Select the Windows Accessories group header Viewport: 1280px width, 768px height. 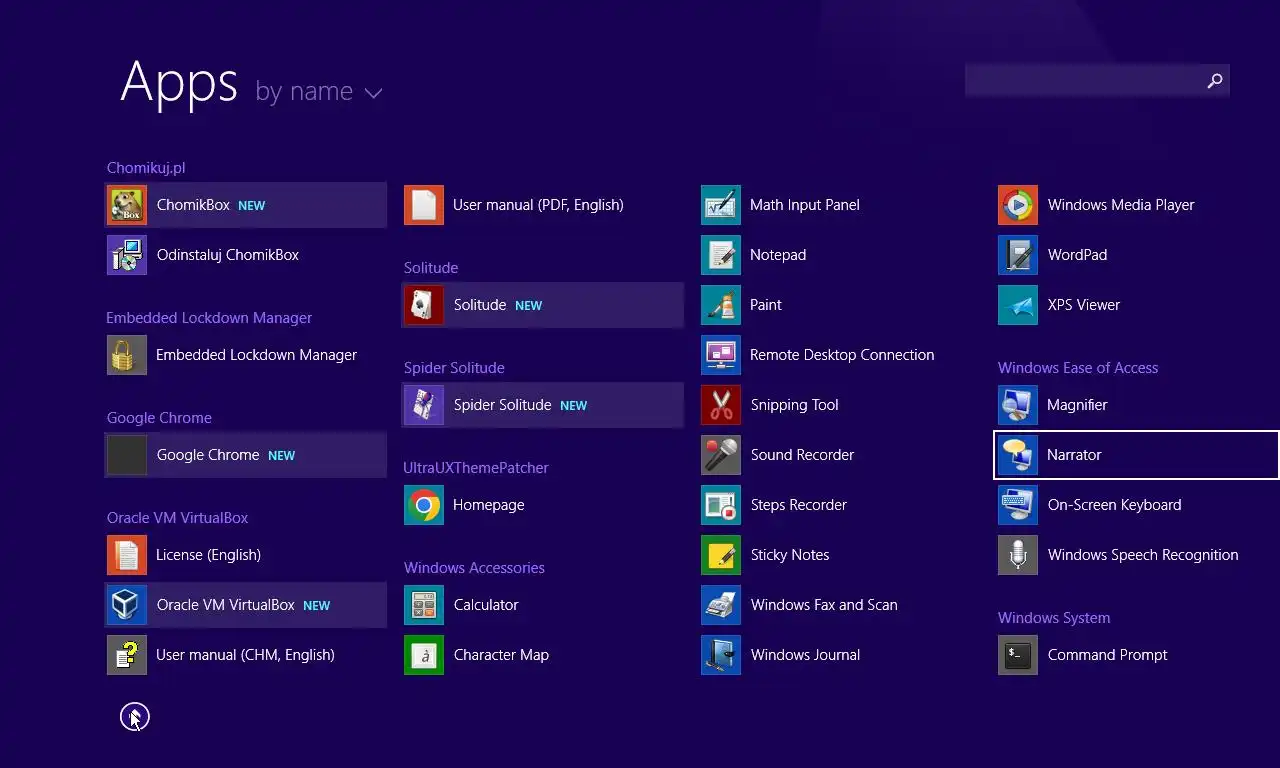coord(474,568)
